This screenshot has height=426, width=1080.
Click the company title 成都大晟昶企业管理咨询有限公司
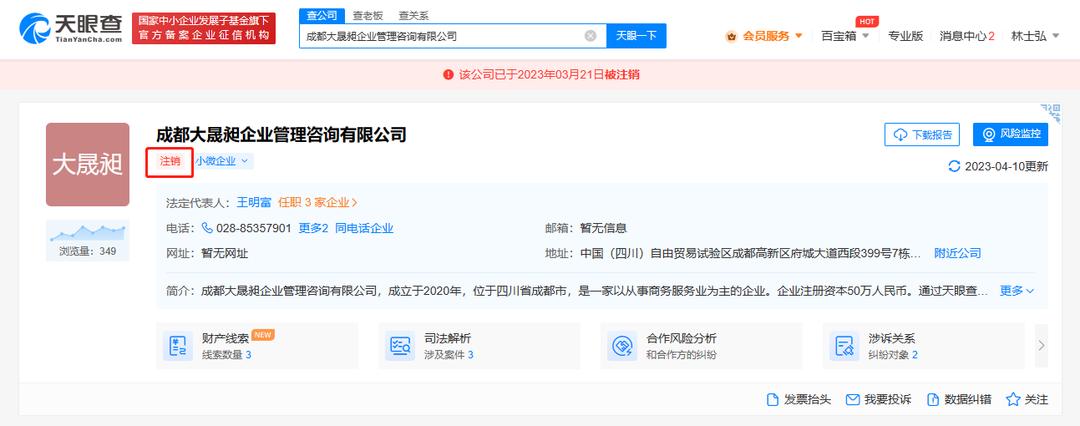pos(281,134)
